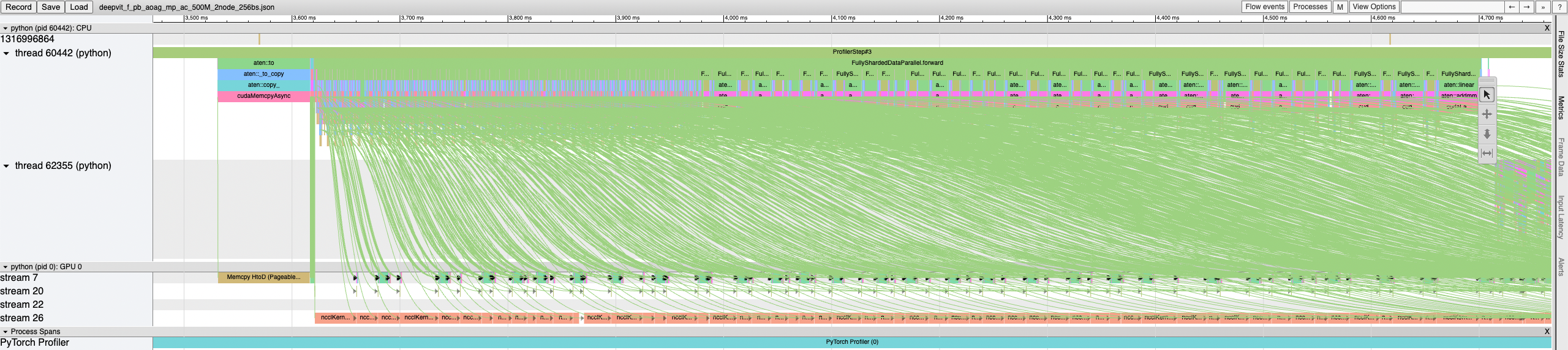Screen dimensions: 1568x350
Task: Click the stream 26 track label
Action: tap(22, 318)
